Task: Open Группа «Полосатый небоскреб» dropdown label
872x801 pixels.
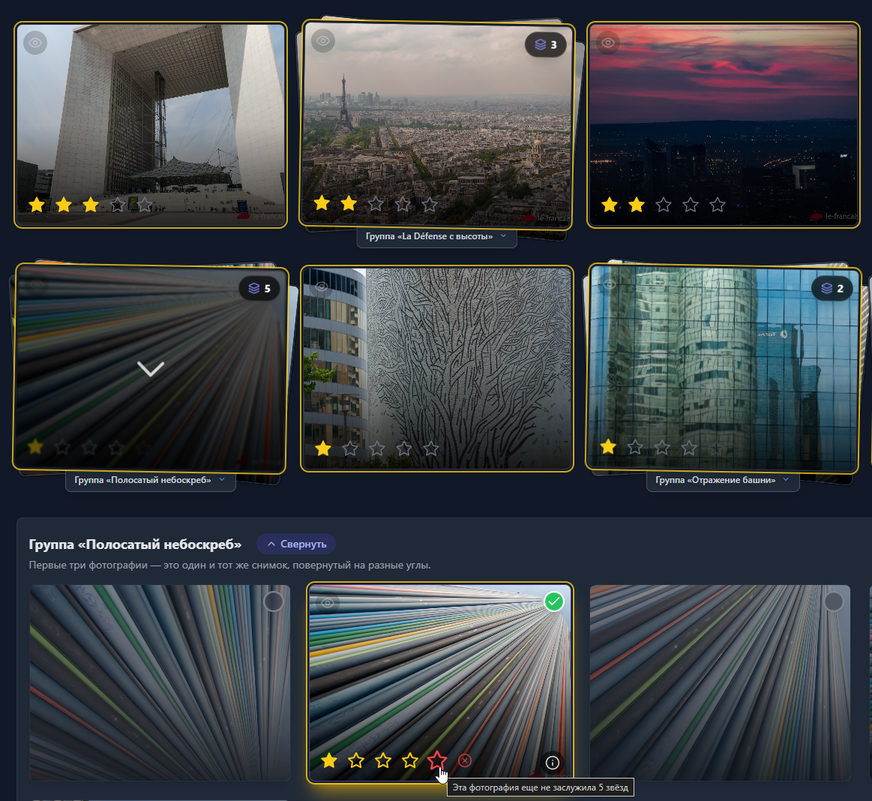Action: point(150,481)
